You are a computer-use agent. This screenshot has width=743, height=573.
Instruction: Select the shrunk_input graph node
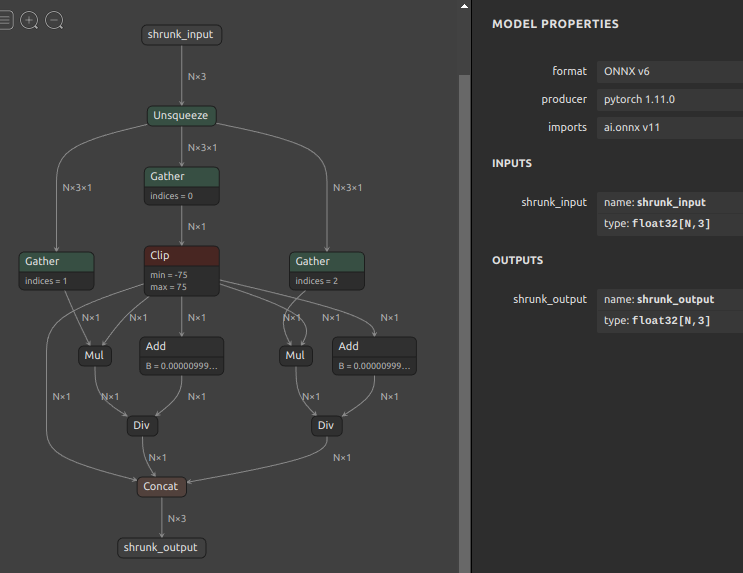[181, 35]
